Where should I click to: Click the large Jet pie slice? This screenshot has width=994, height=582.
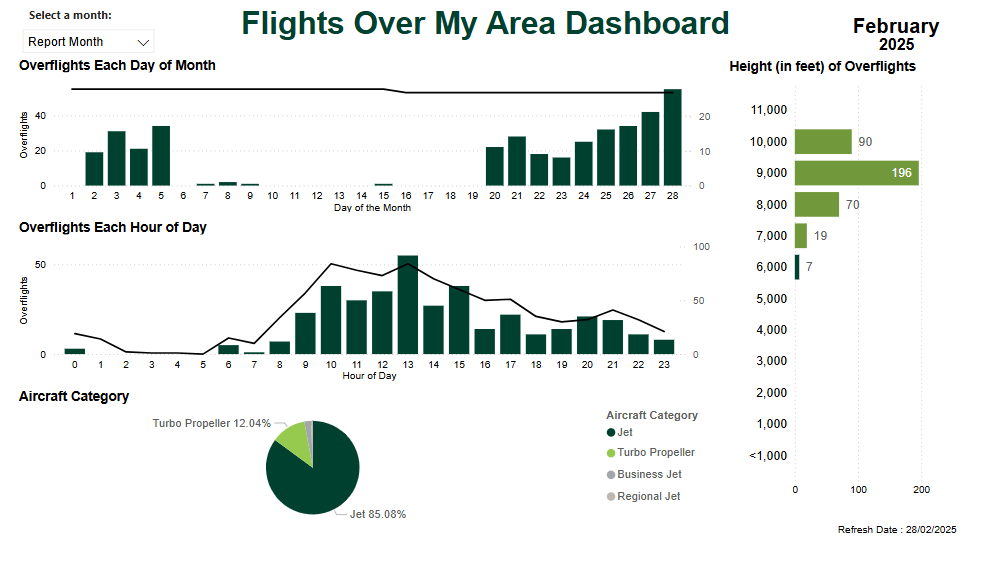(318, 475)
